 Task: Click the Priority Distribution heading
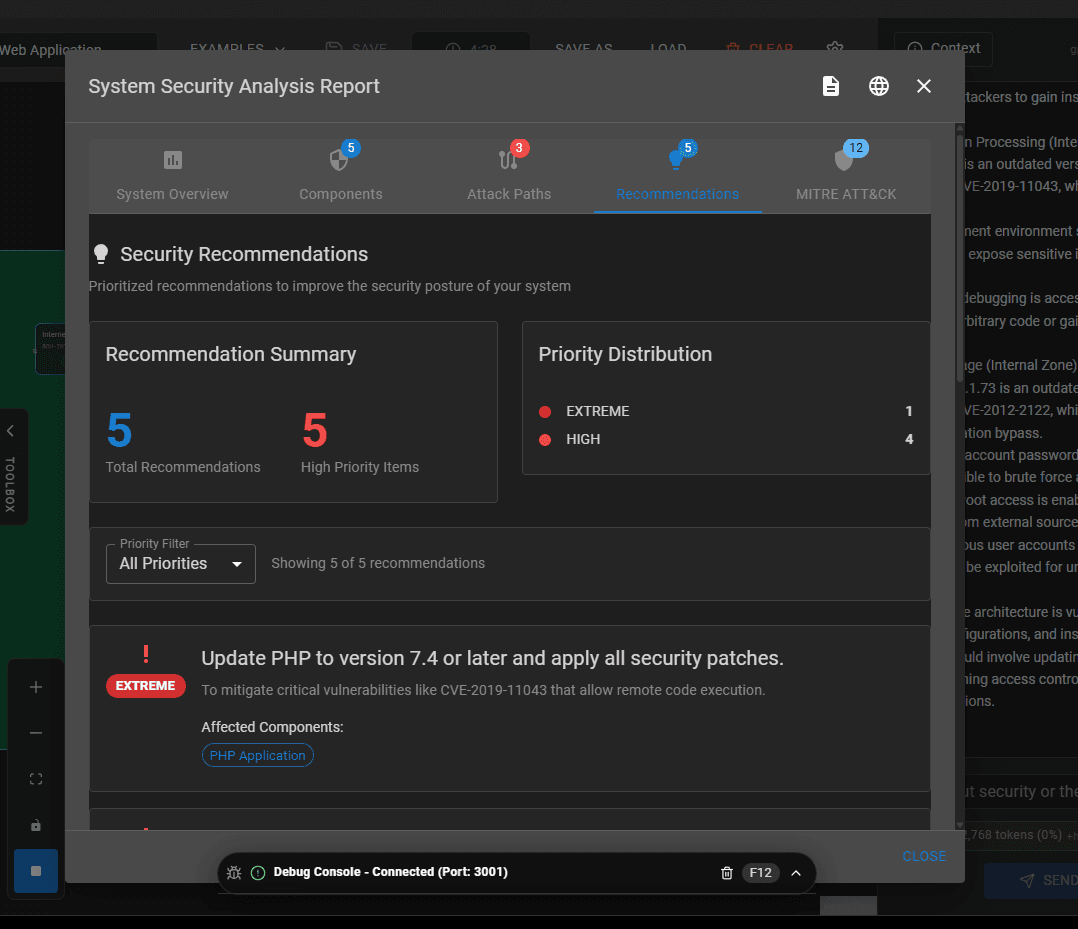(x=625, y=354)
